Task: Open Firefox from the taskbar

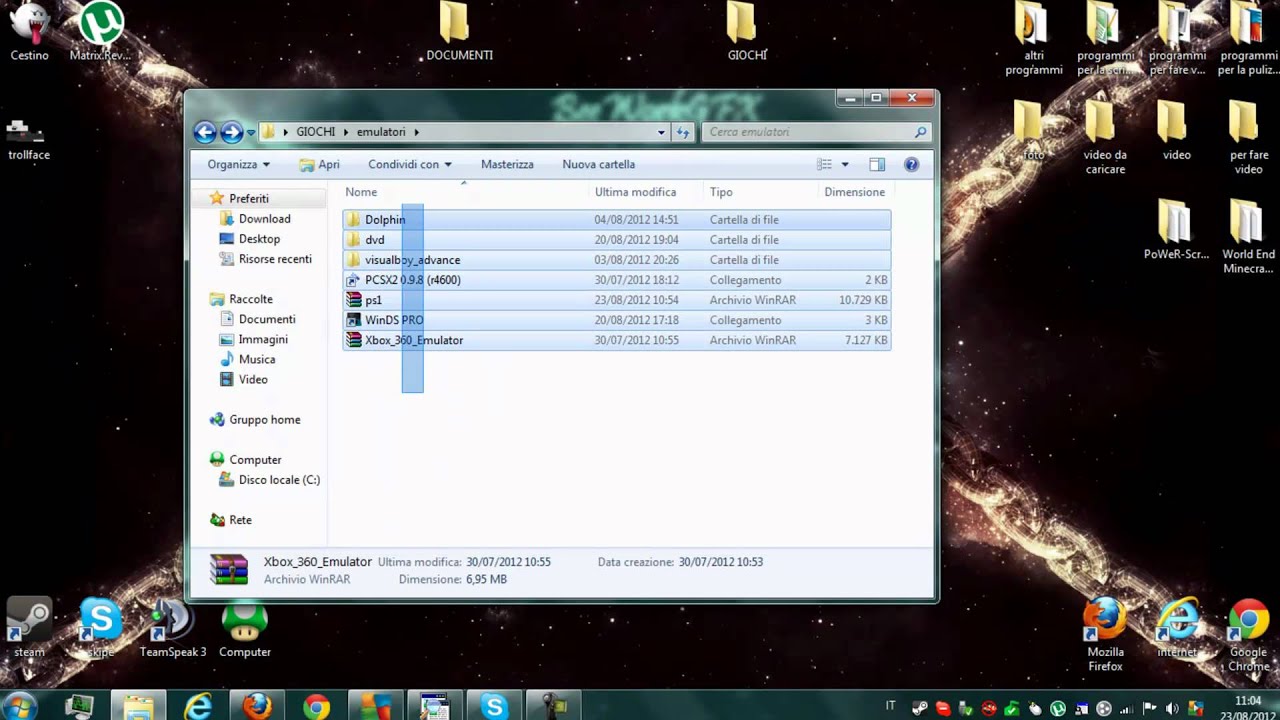Action: coord(257,706)
